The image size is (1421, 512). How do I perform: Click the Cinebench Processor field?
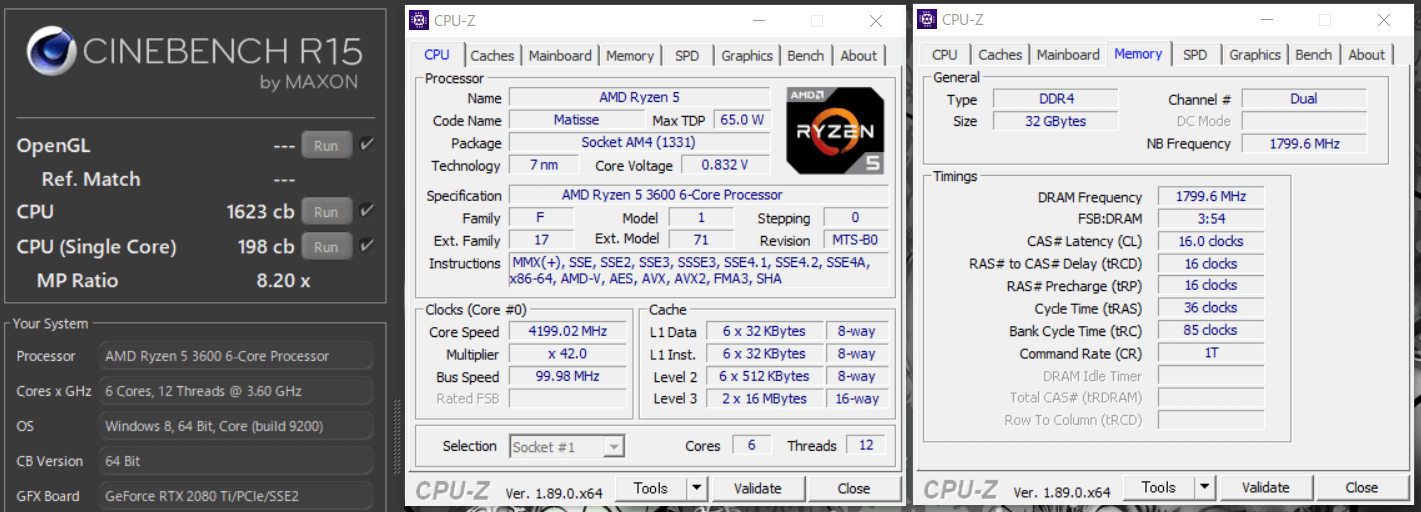pyautogui.click(x=236, y=356)
